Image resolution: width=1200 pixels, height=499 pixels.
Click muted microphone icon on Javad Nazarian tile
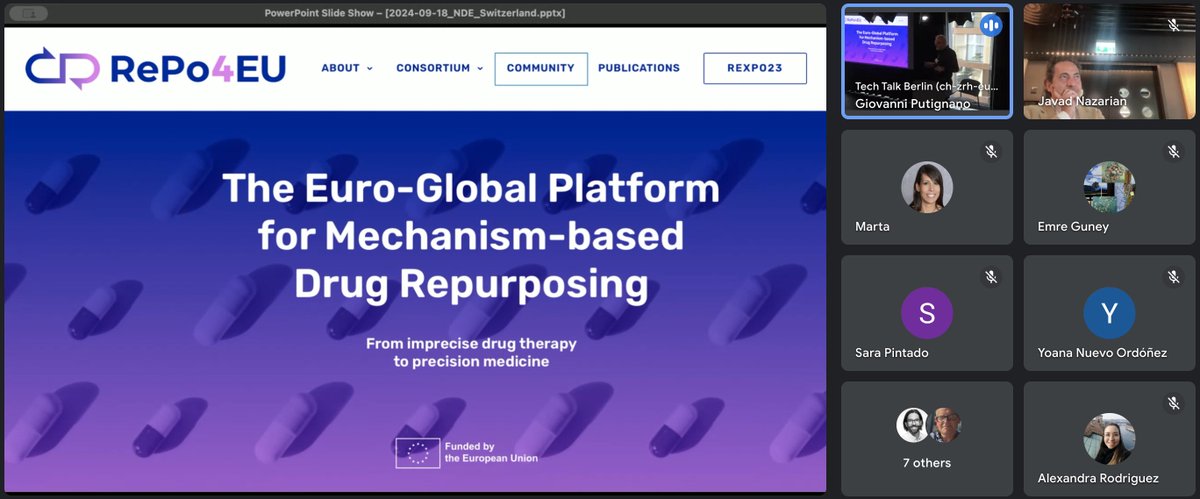point(1173,25)
